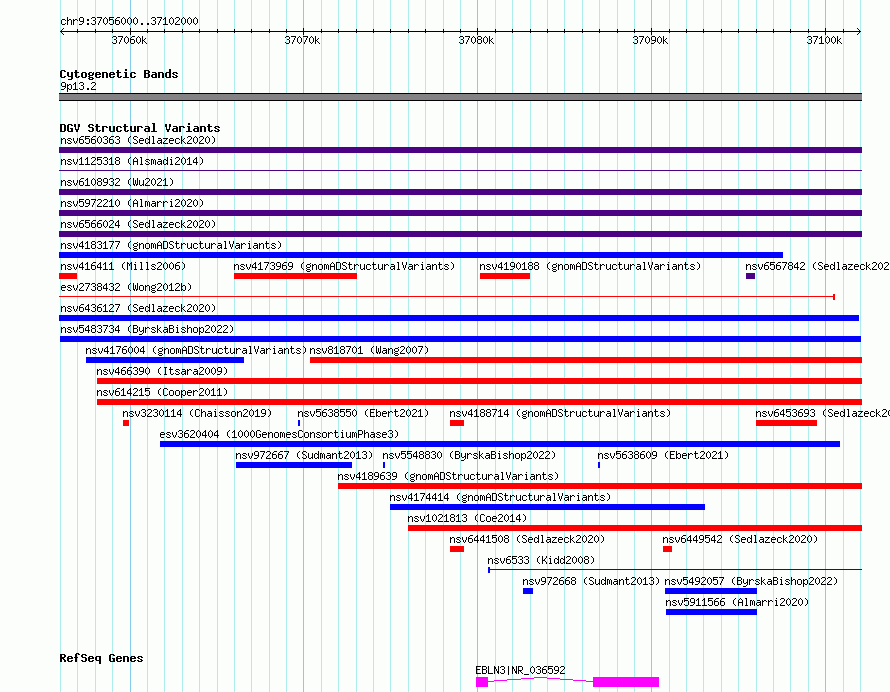The width and height of the screenshot is (890, 692).
Task: Click the nsv972667 (Sudmant2013) blue bar
Action: click(x=294, y=465)
